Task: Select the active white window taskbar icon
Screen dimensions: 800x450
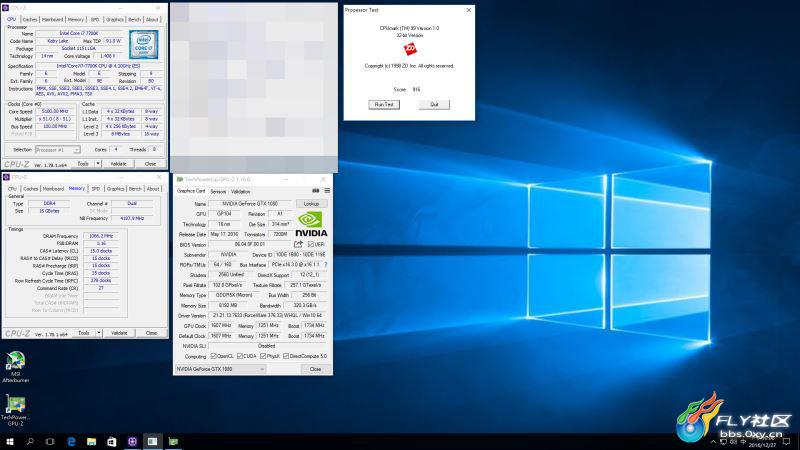Action: tap(153, 441)
